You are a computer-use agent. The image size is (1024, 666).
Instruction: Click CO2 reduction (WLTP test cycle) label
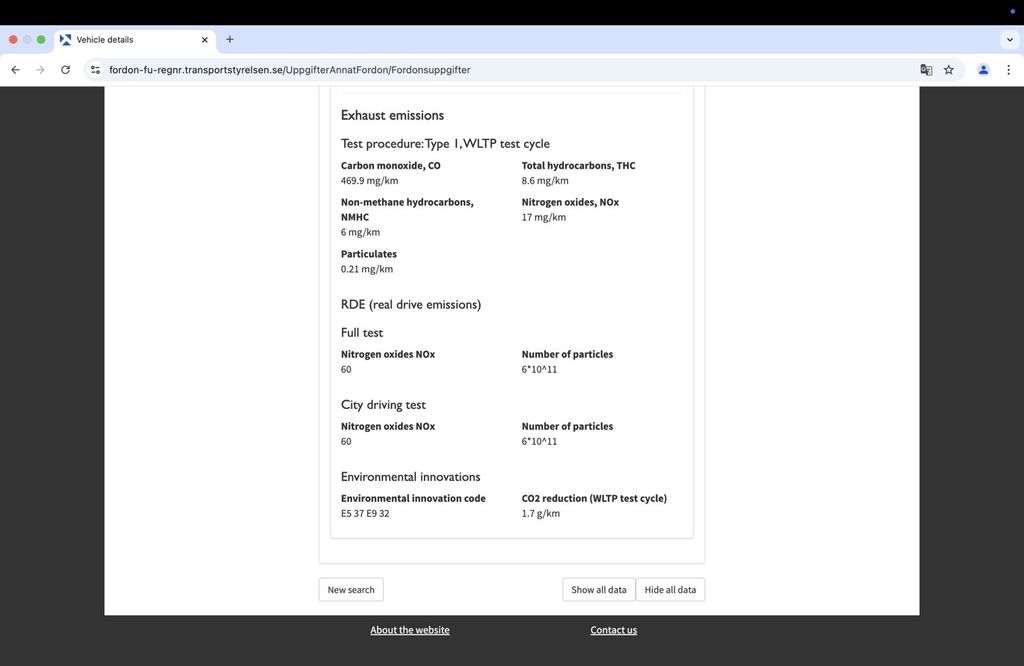point(594,498)
